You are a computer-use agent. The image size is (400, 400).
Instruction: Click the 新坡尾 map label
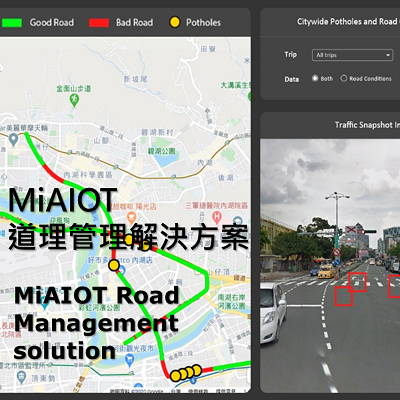(135, 79)
